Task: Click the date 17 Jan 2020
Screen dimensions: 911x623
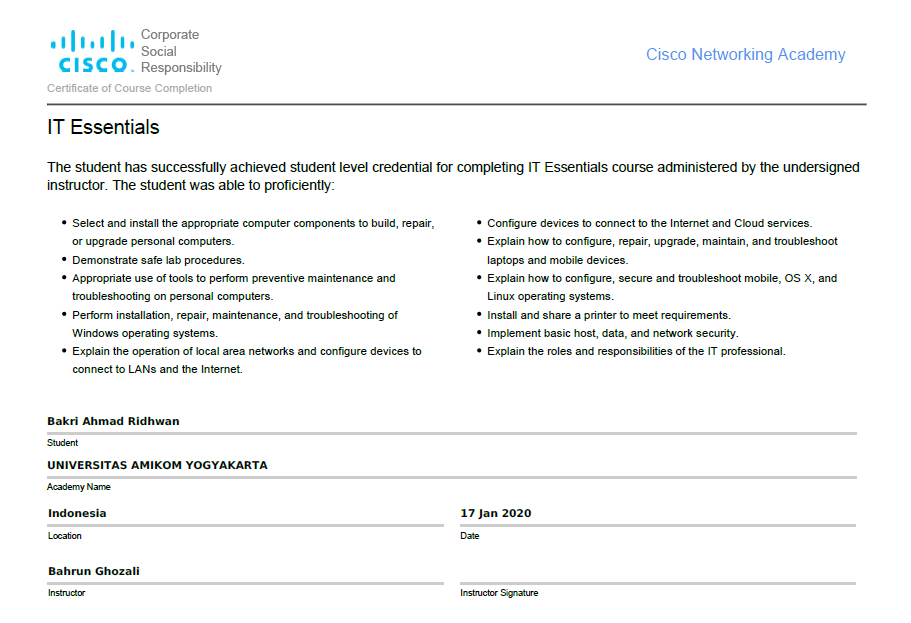Action: 496,513
